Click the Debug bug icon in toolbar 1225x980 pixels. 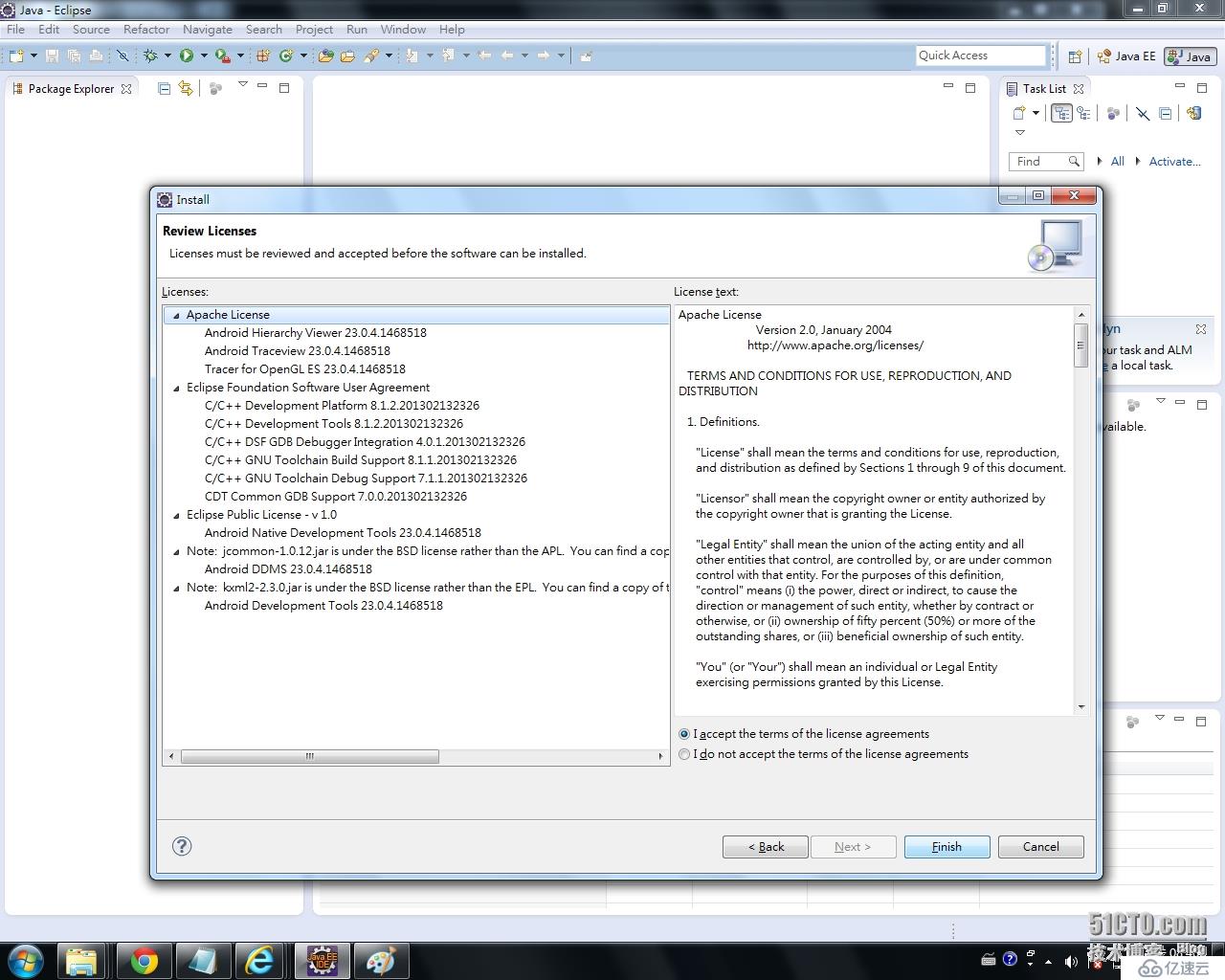coord(150,56)
